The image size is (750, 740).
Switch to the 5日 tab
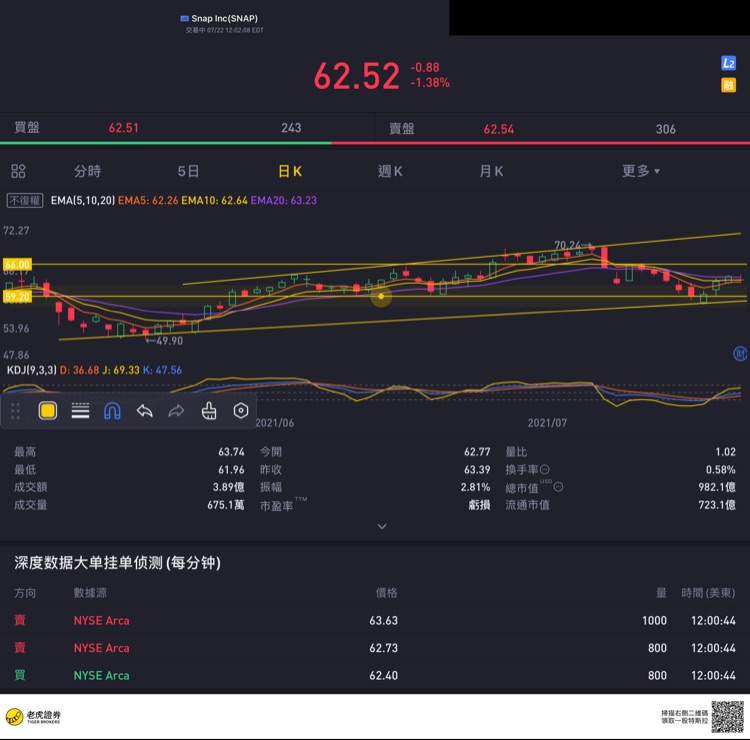(188, 171)
